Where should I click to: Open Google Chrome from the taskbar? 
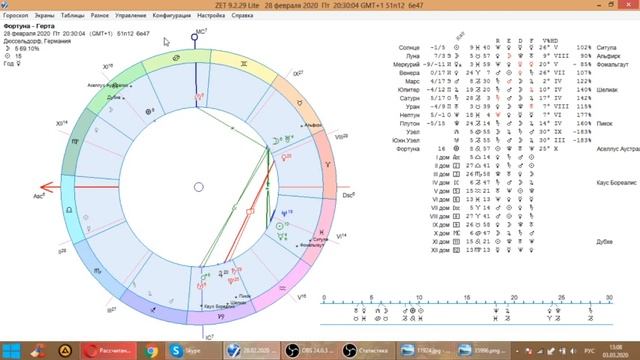(151, 351)
